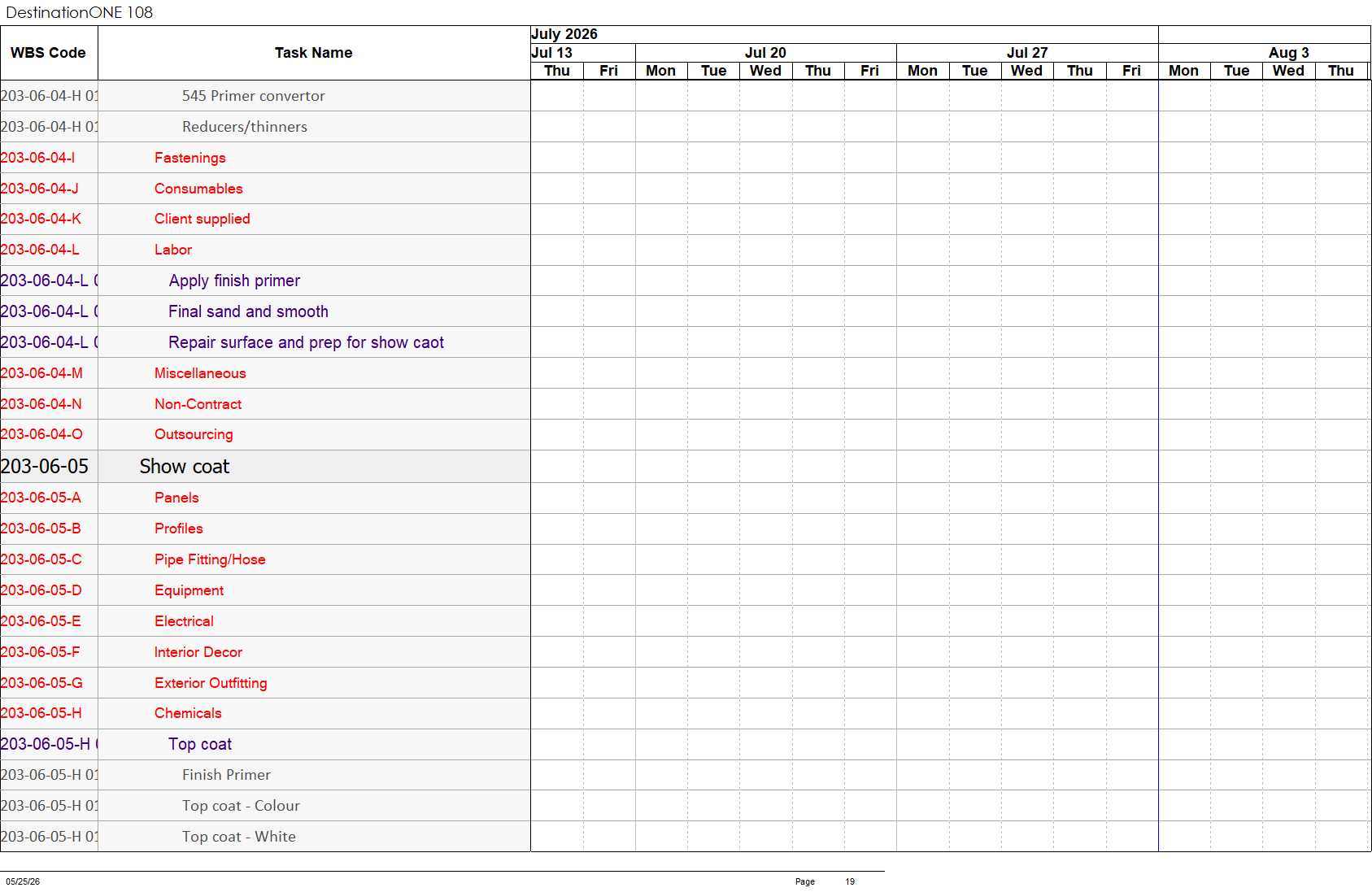Image resolution: width=1372 pixels, height=892 pixels.
Task: Click WBS code 203-06-05-A
Action: click(x=41, y=498)
